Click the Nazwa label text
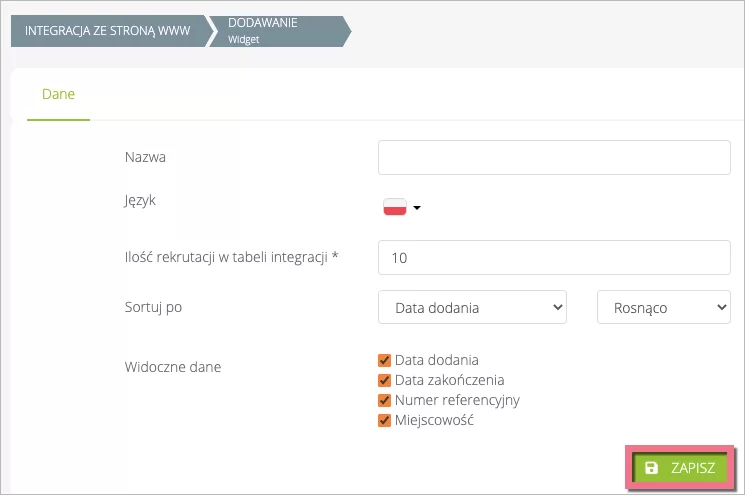The height and width of the screenshot is (495, 745). (145, 157)
